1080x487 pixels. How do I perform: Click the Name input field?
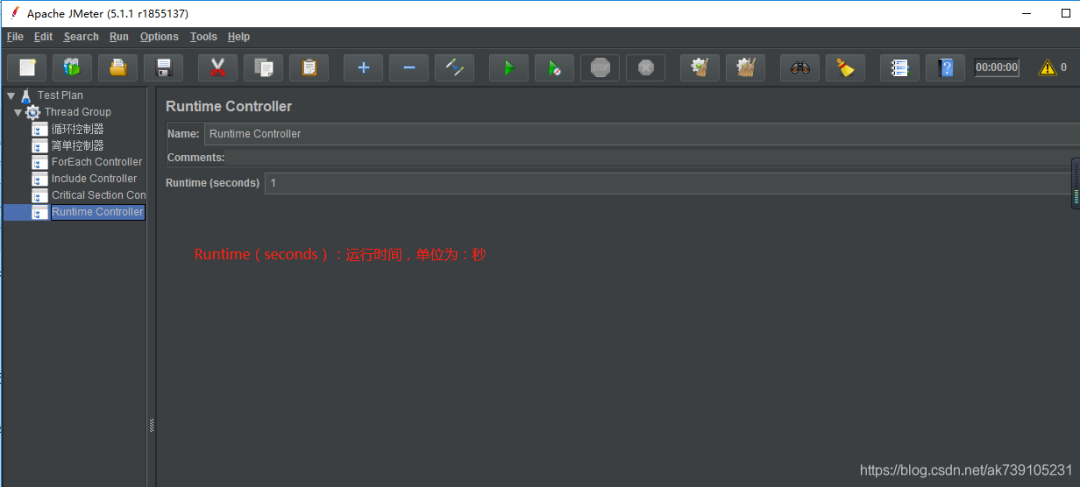click(x=642, y=134)
